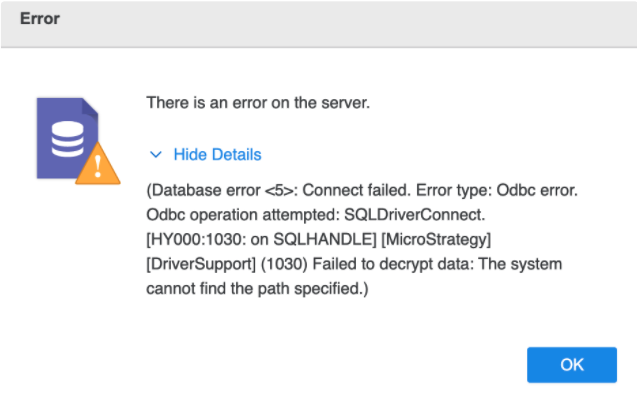Click the '[HY000:1030: on SQLHANDLE]' text

click(x=261, y=239)
